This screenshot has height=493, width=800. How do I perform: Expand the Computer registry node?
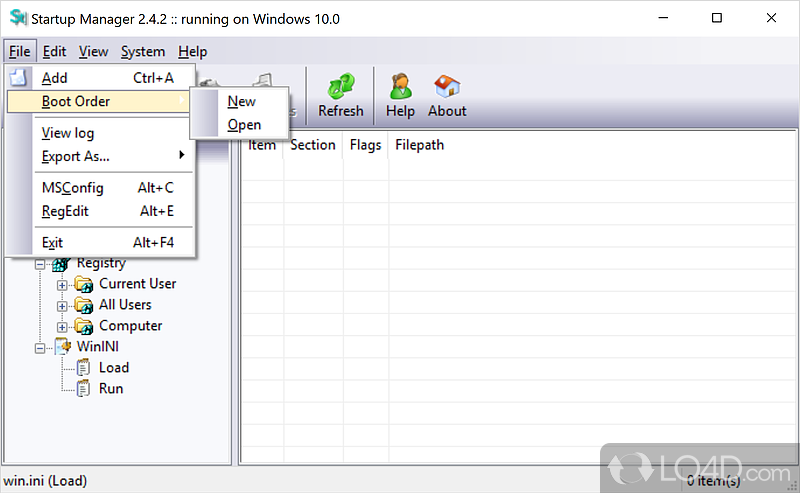(62, 327)
